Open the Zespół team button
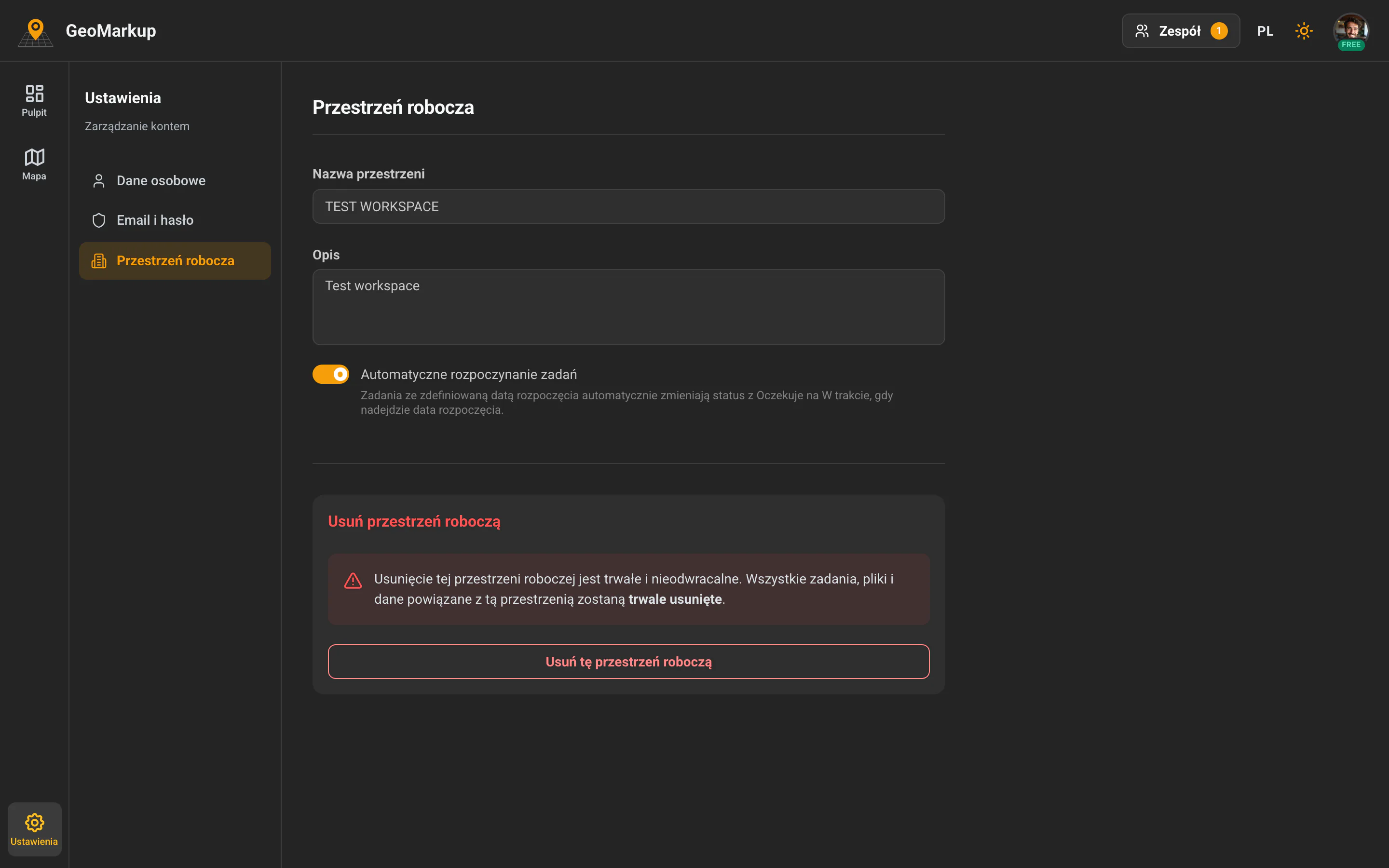 pos(1181,31)
